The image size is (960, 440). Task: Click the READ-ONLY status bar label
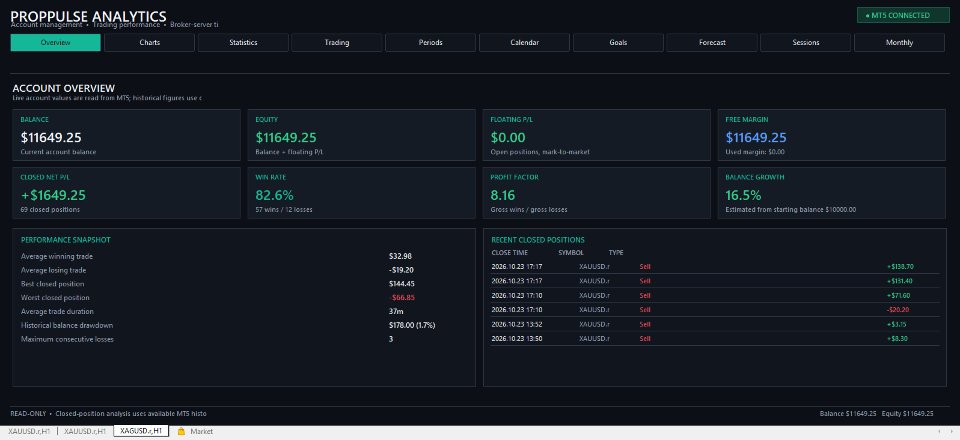pos(28,414)
